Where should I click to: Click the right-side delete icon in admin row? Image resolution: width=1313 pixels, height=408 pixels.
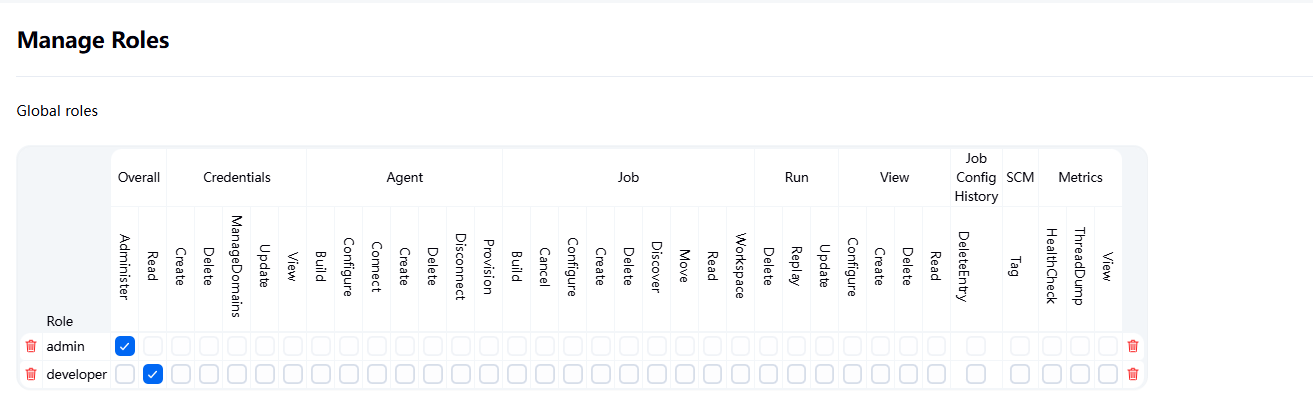point(1132,346)
